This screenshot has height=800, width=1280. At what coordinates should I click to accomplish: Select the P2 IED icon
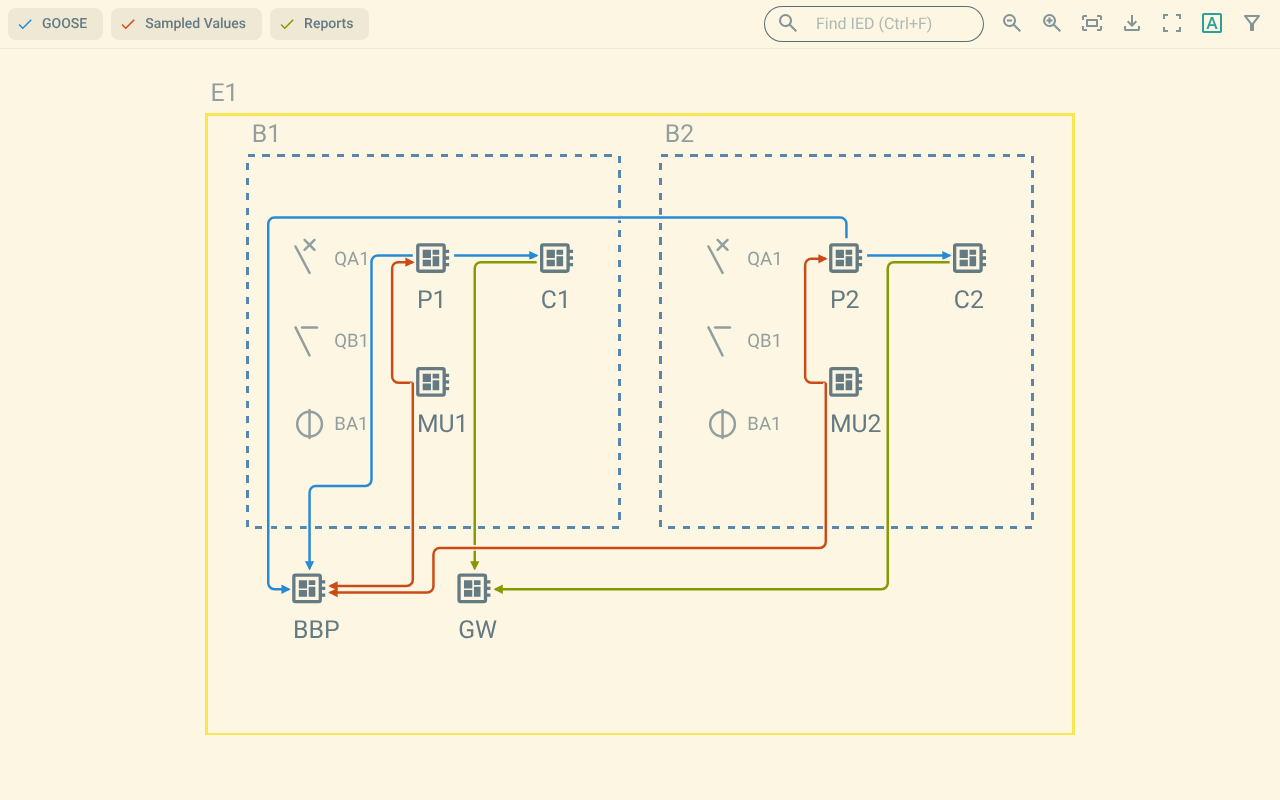tap(846, 258)
